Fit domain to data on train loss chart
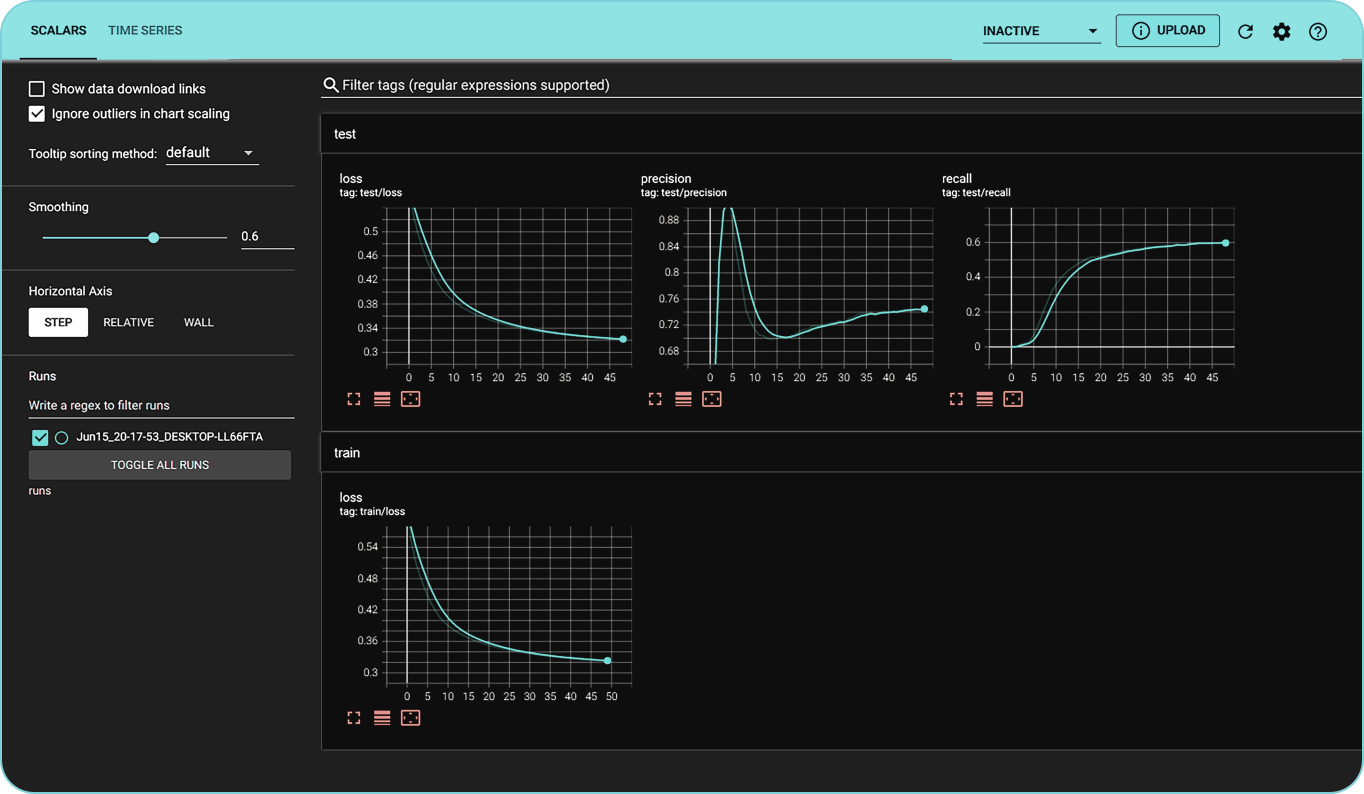Screen dimensions: 1364x794 410,718
